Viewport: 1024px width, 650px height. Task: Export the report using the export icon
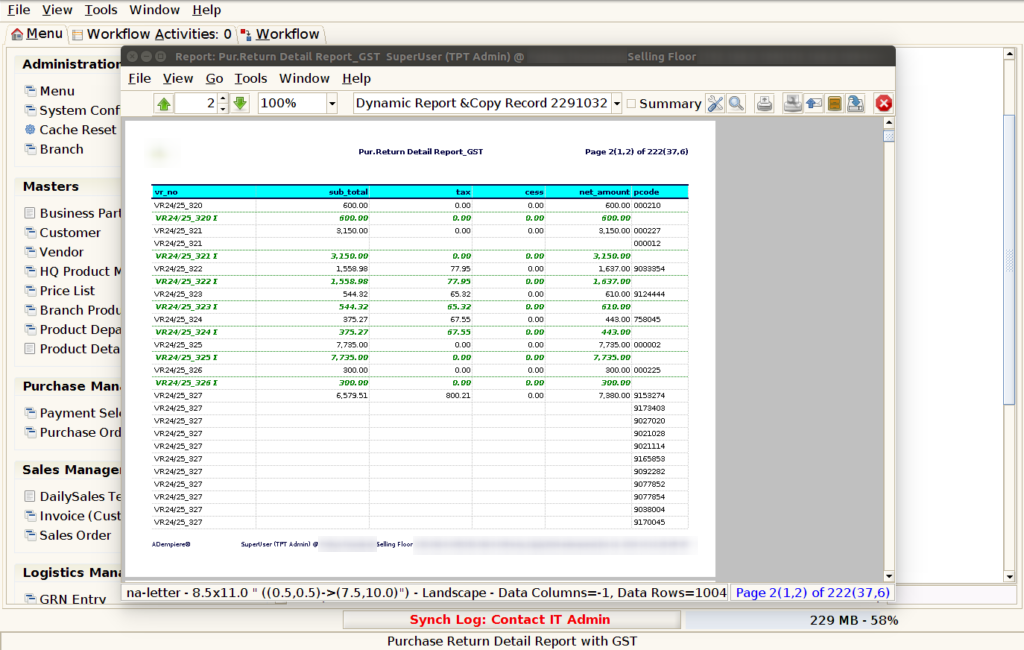(x=856, y=103)
